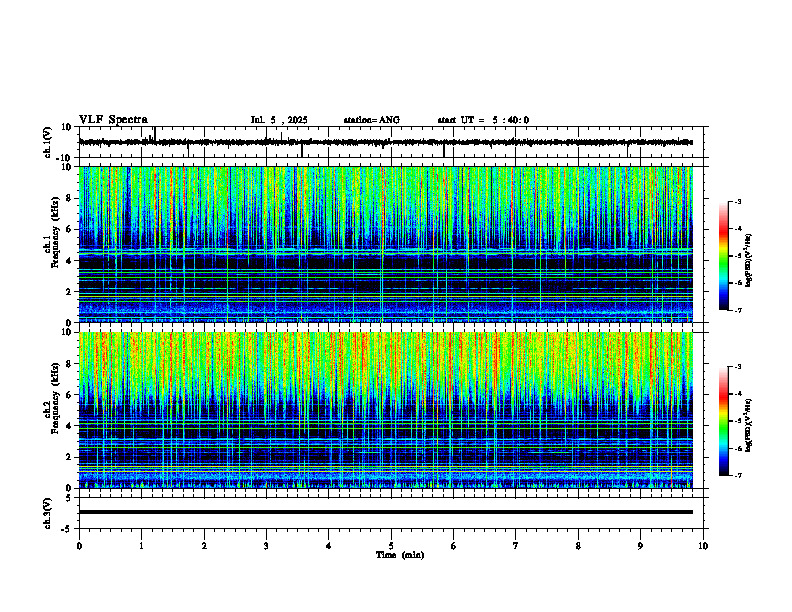
Task: Select the "start UT = 5:40:0" label
Action: point(483,120)
